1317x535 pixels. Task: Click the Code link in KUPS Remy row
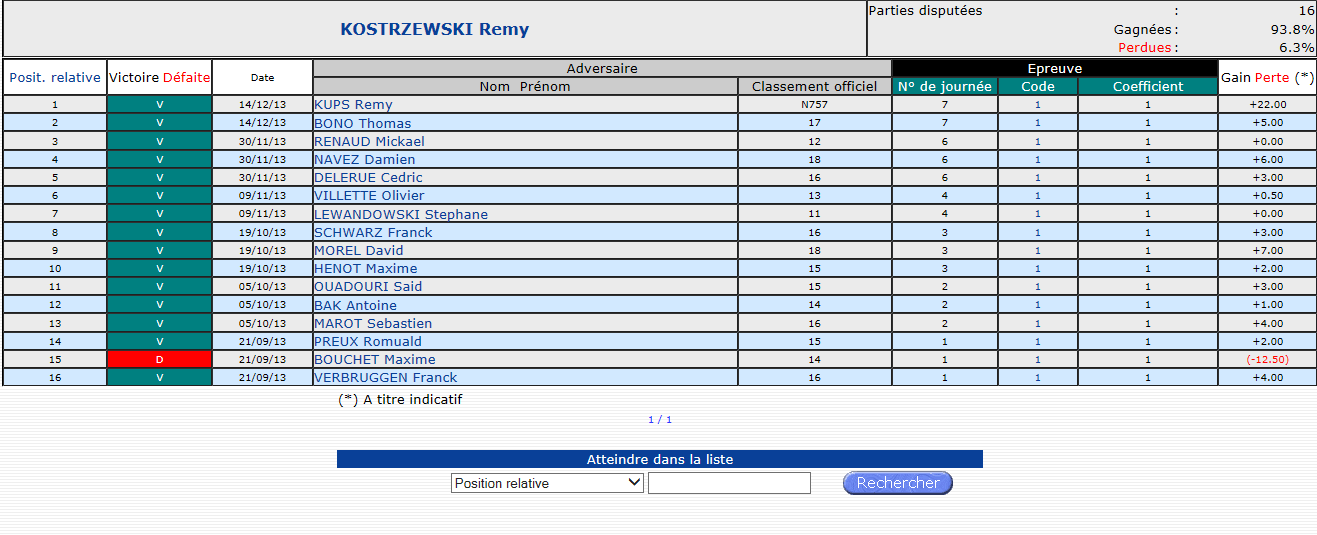[1037, 105]
